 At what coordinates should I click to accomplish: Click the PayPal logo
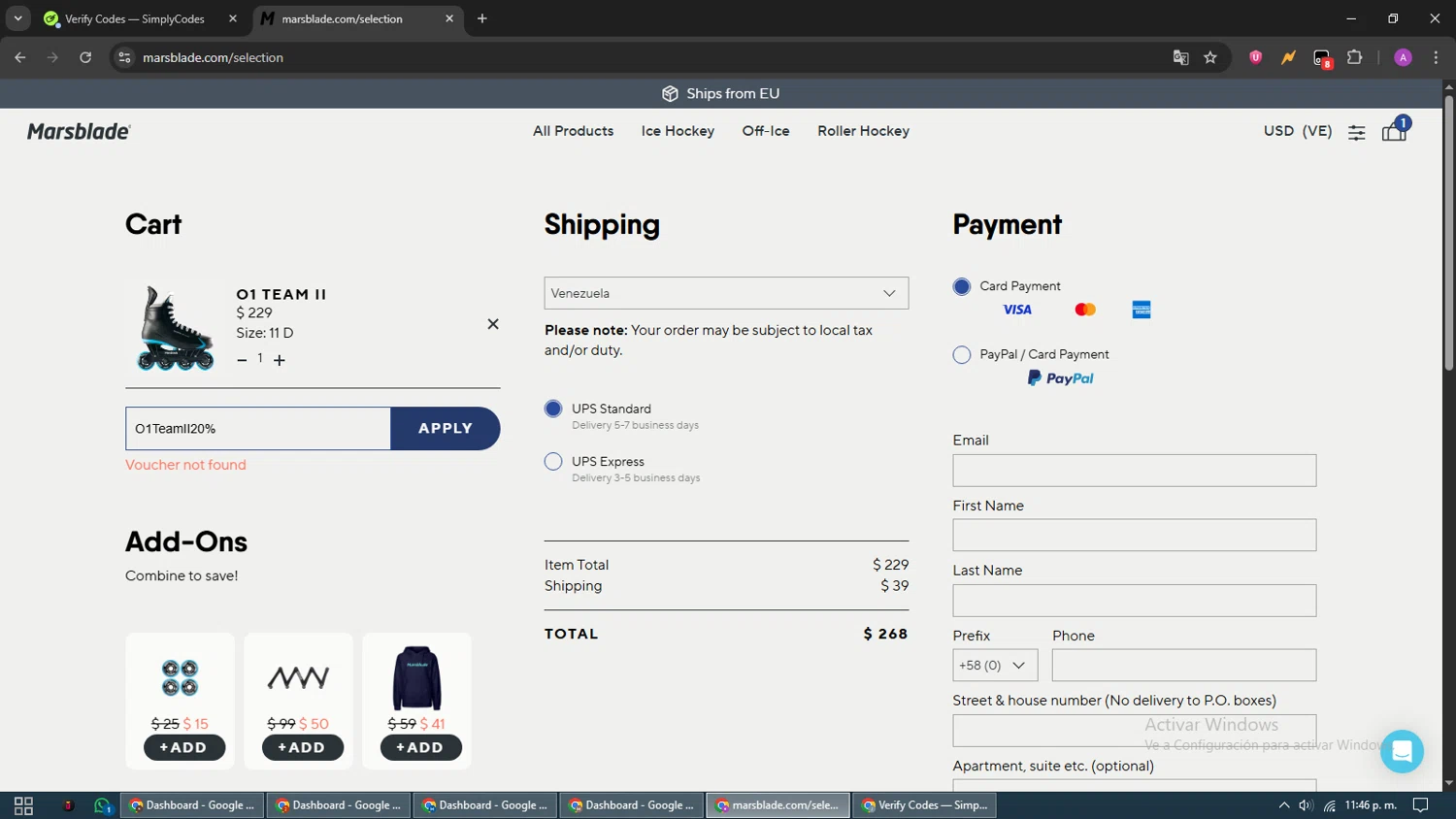click(1060, 378)
